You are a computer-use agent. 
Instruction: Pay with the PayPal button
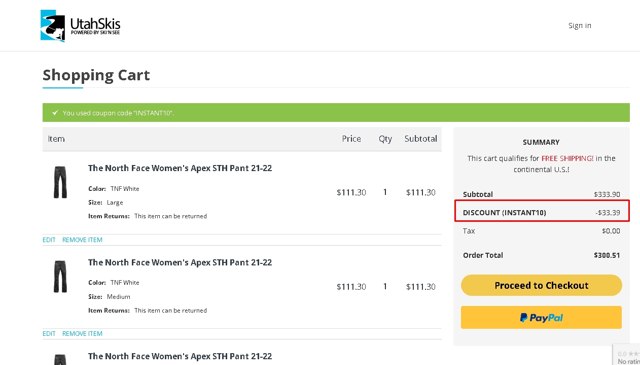[541, 318]
